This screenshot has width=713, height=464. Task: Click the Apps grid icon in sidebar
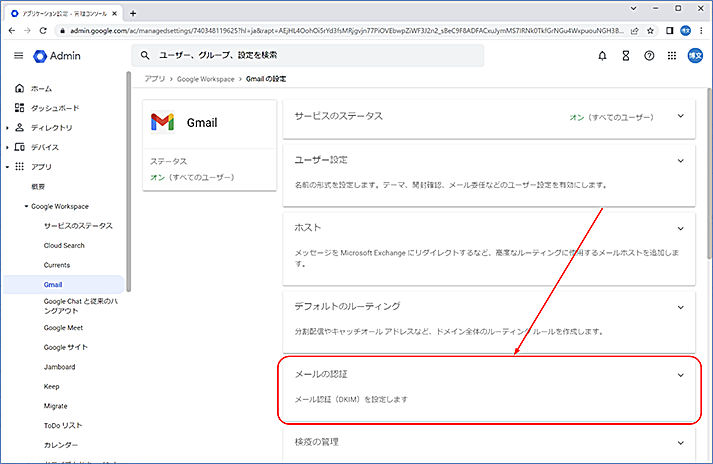pos(19,166)
